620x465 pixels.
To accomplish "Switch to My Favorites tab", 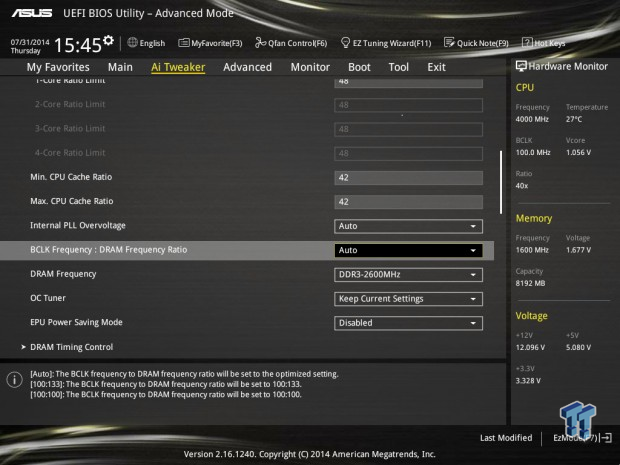I will click(x=58, y=67).
